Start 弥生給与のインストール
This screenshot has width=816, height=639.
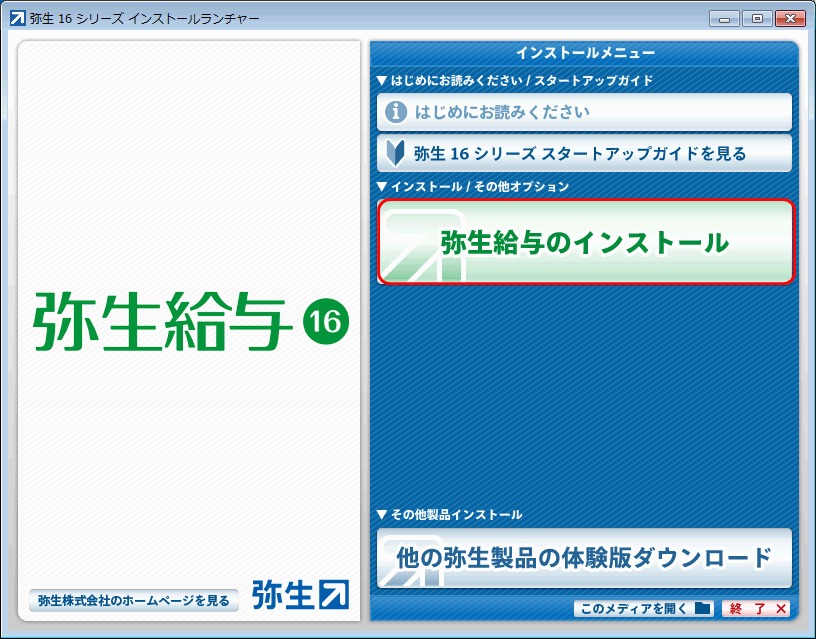[586, 242]
